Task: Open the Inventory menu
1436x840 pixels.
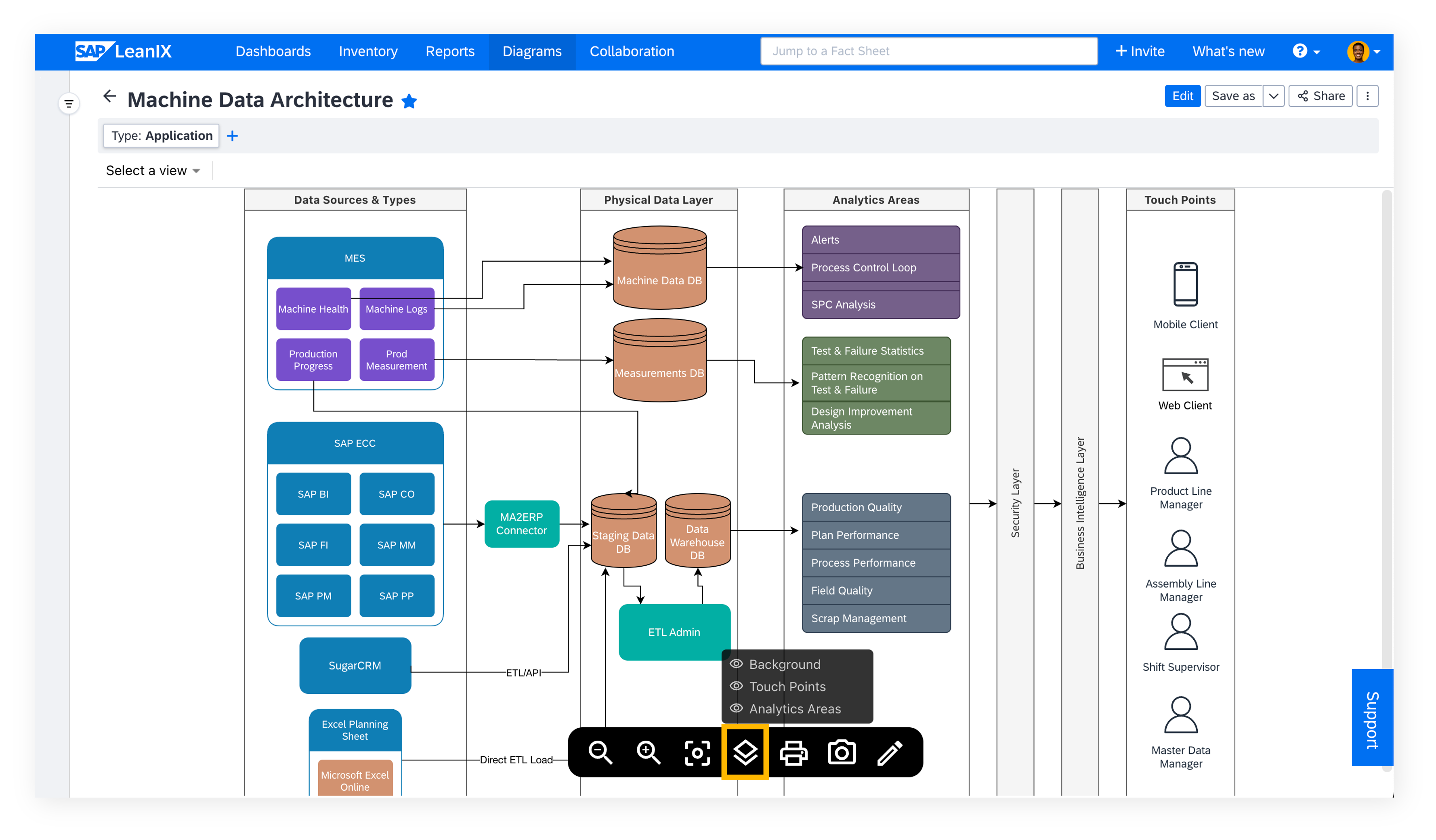Action: [368, 51]
